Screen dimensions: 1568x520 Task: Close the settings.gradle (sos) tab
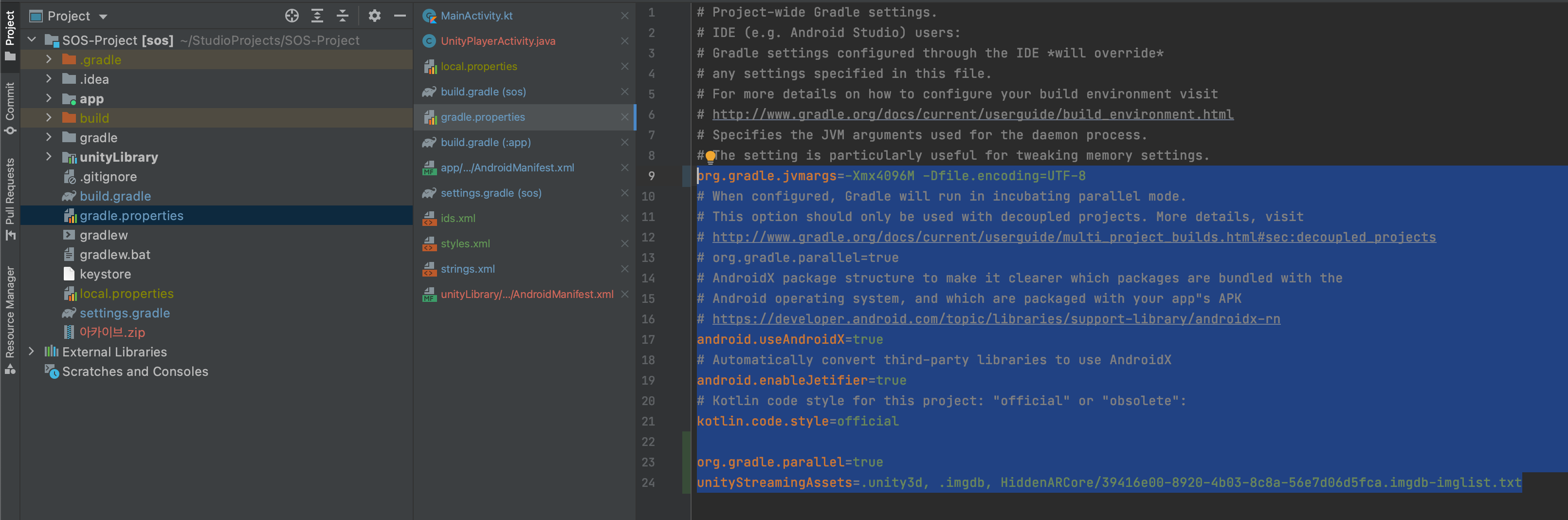click(624, 192)
